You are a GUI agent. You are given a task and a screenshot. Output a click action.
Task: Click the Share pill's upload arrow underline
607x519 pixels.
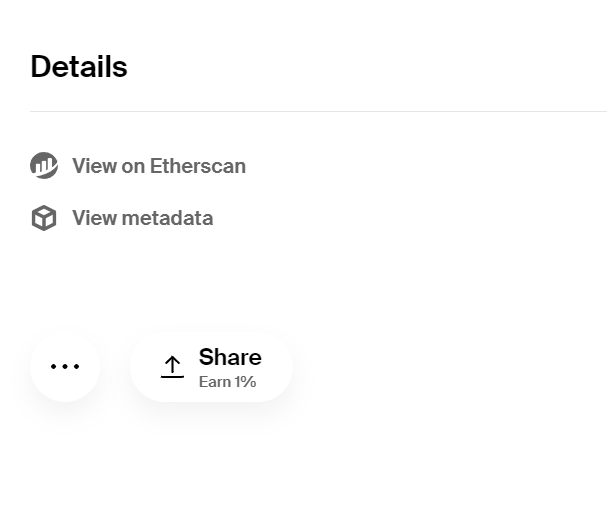172,376
